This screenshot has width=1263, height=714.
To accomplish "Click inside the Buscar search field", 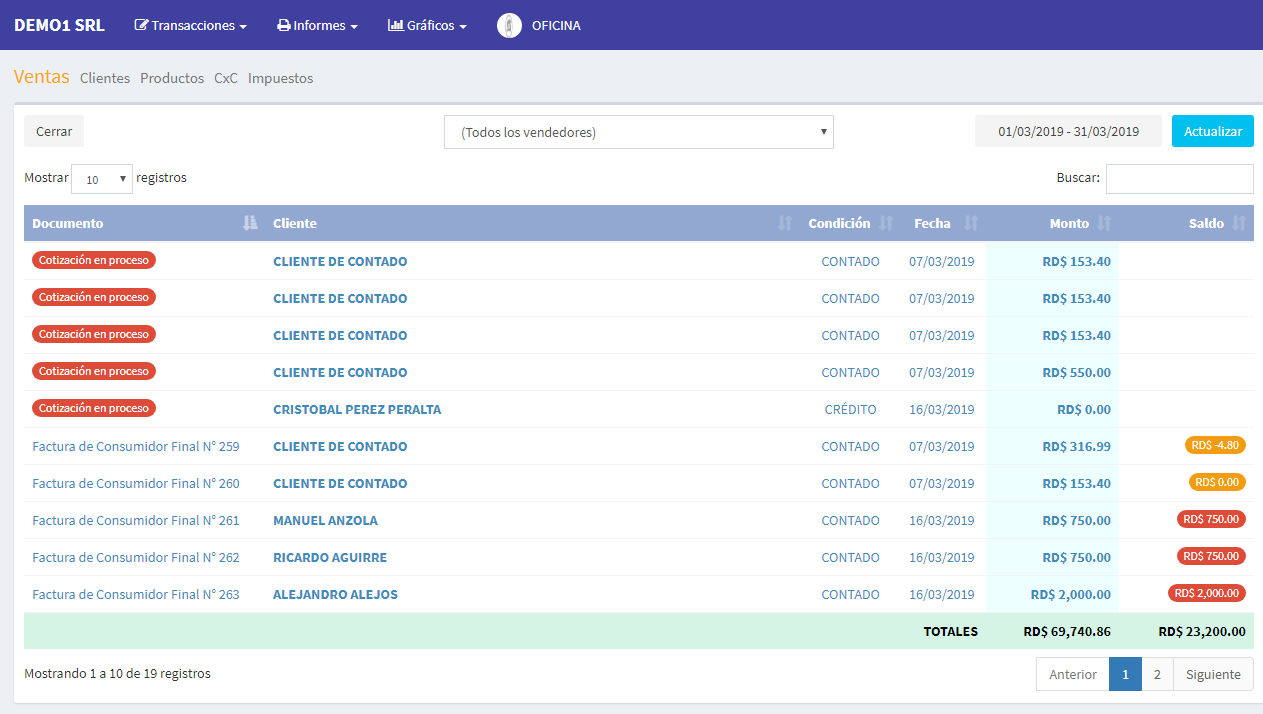I will 1179,178.
